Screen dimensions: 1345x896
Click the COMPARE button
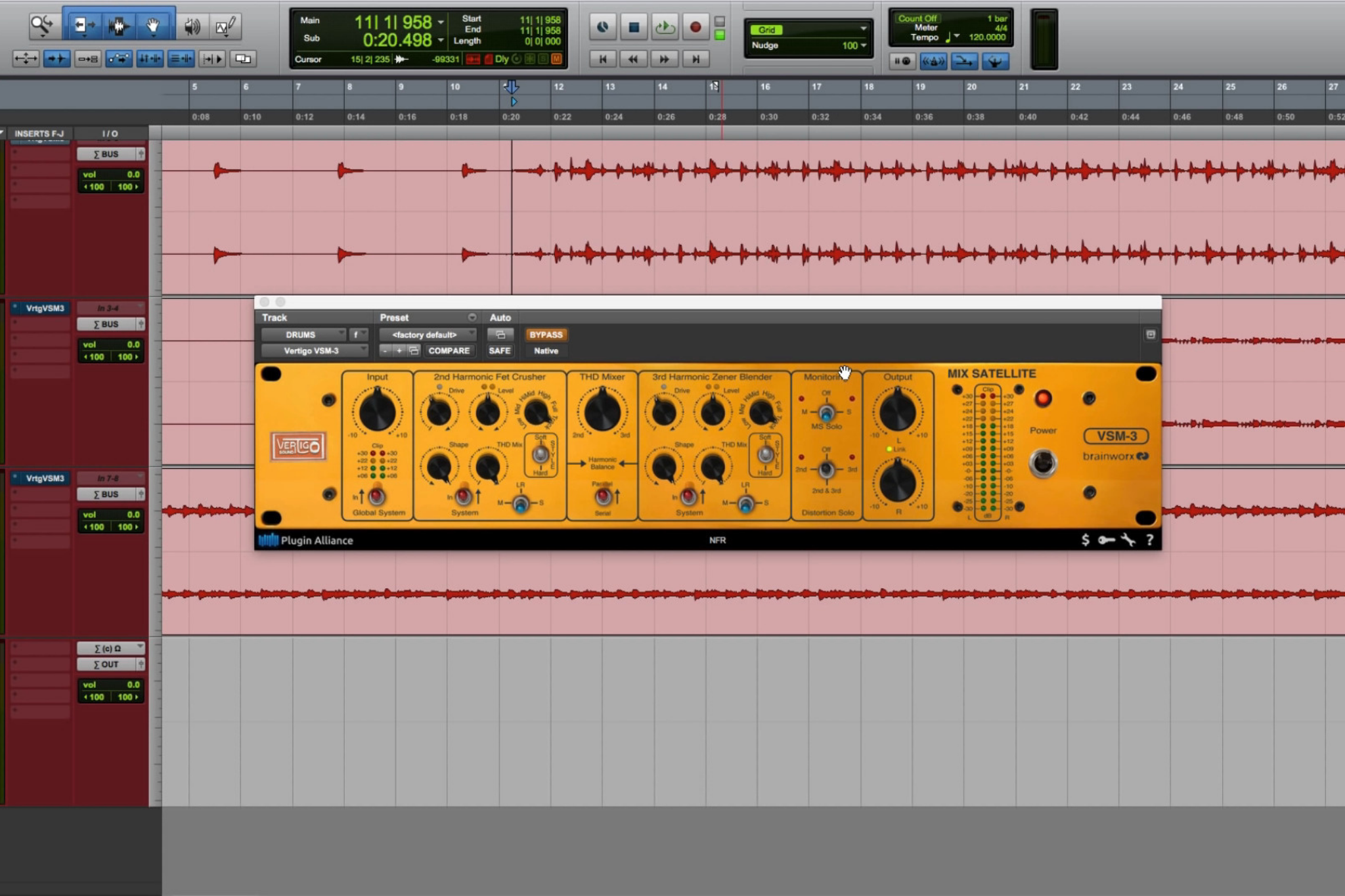pyautogui.click(x=449, y=351)
